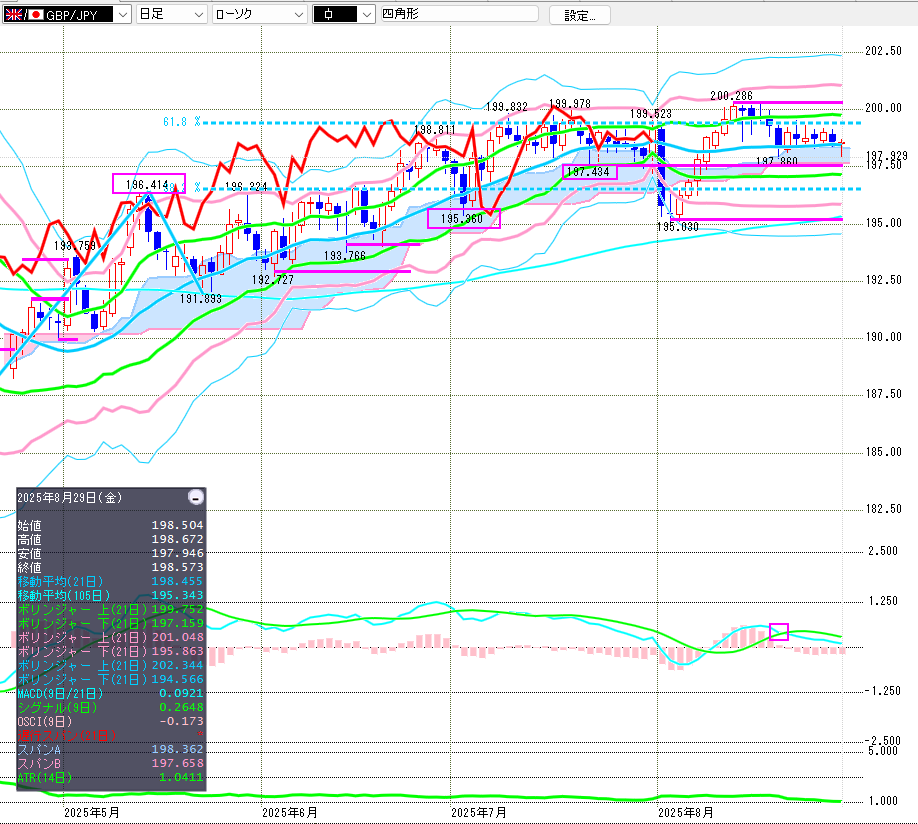Open the size 中 dropdown
The height and width of the screenshot is (824, 918).
pyautogui.click(x=344, y=15)
